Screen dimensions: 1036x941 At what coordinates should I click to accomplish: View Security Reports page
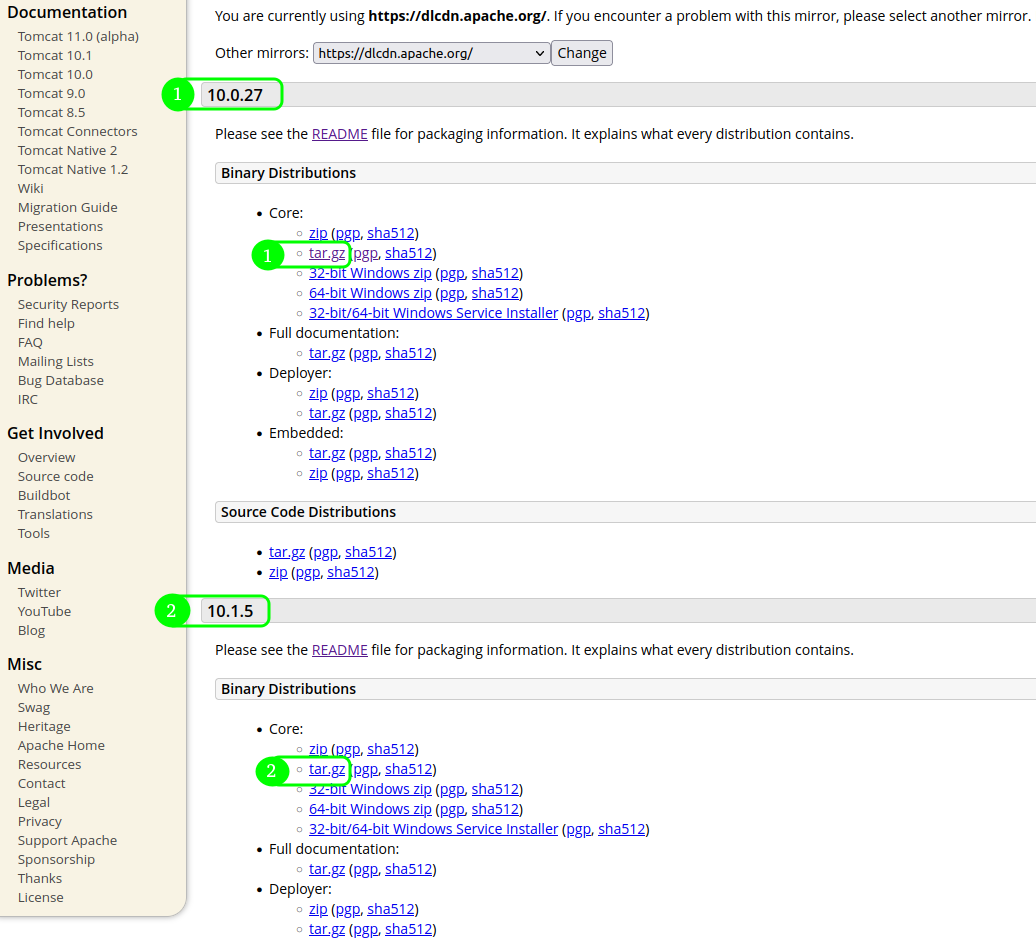point(68,305)
